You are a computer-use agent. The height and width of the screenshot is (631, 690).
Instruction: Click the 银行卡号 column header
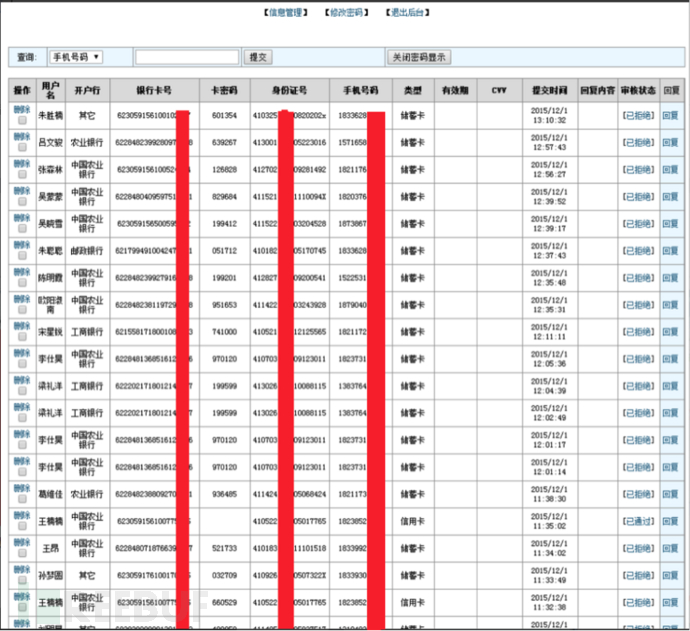(x=154, y=91)
